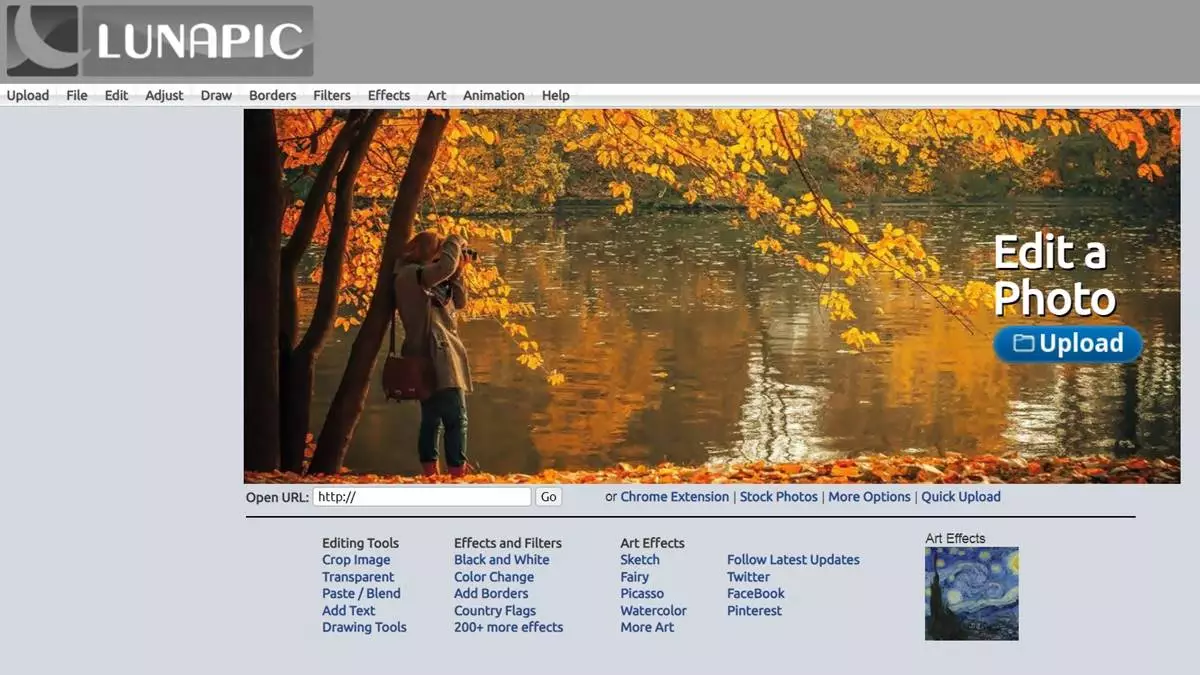Open the Pinterest link
The image size is (1200, 675).
(x=755, y=611)
